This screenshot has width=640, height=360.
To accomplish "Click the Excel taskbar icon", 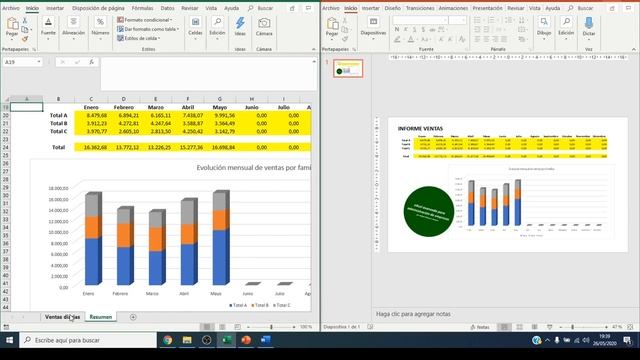I will (x=226, y=340).
